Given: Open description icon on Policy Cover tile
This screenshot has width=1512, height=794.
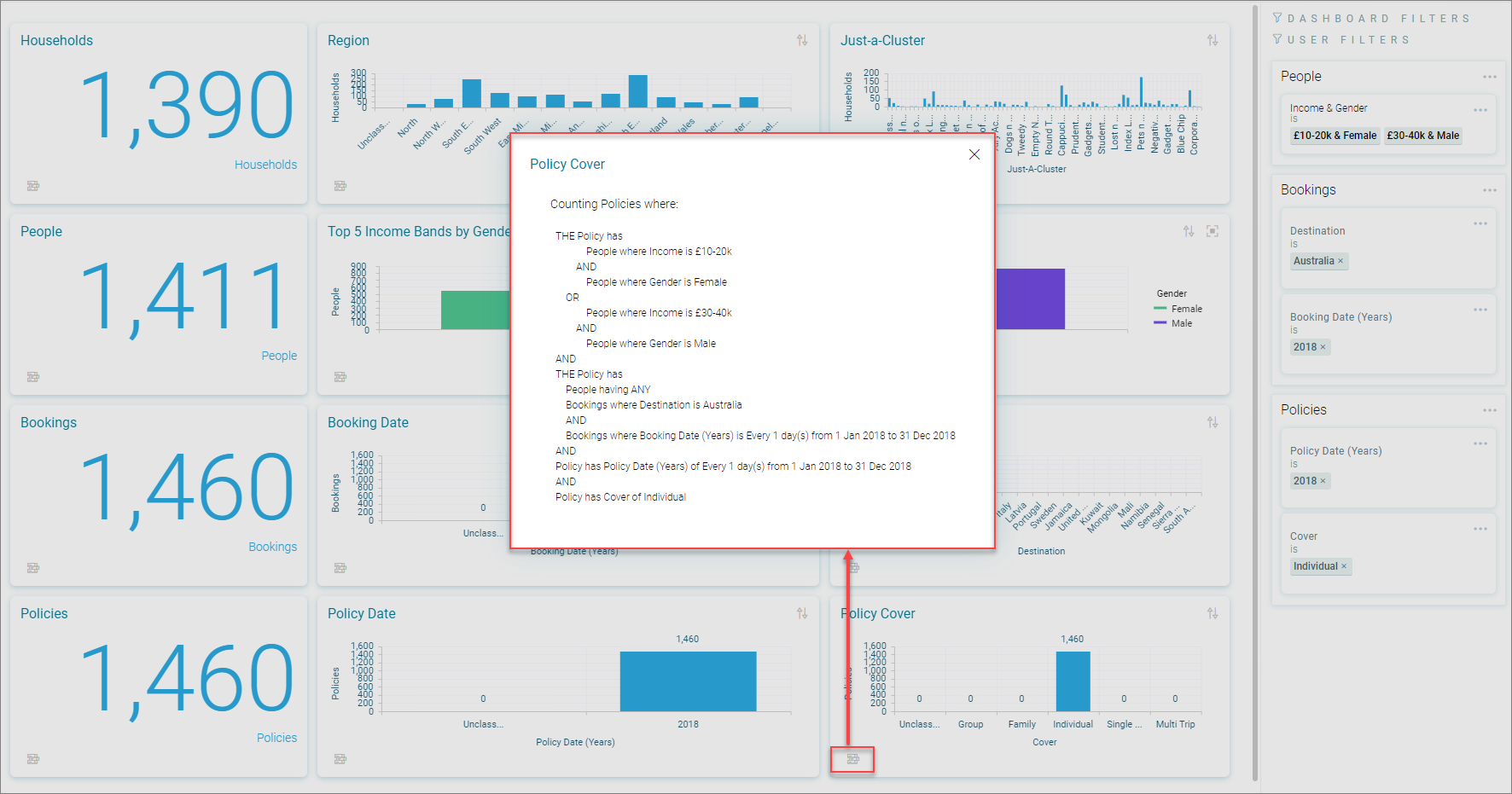Looking at the screenshot, I should 852,758.
